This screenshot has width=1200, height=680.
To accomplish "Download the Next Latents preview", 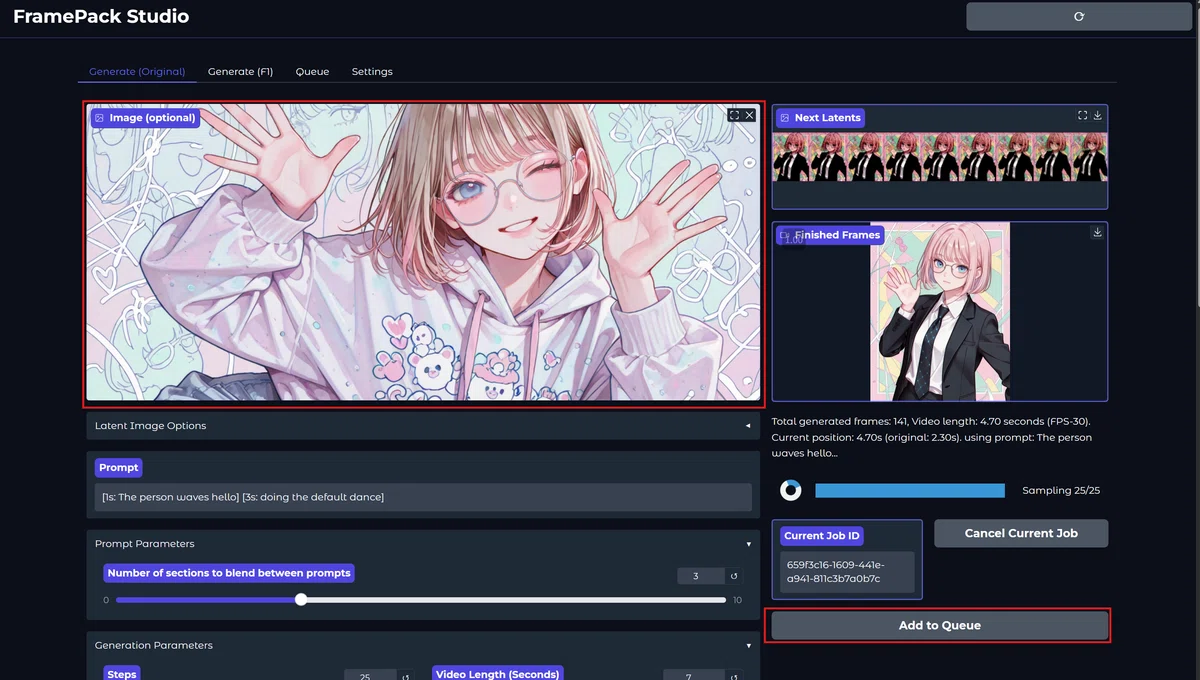I will [1097, 116].
